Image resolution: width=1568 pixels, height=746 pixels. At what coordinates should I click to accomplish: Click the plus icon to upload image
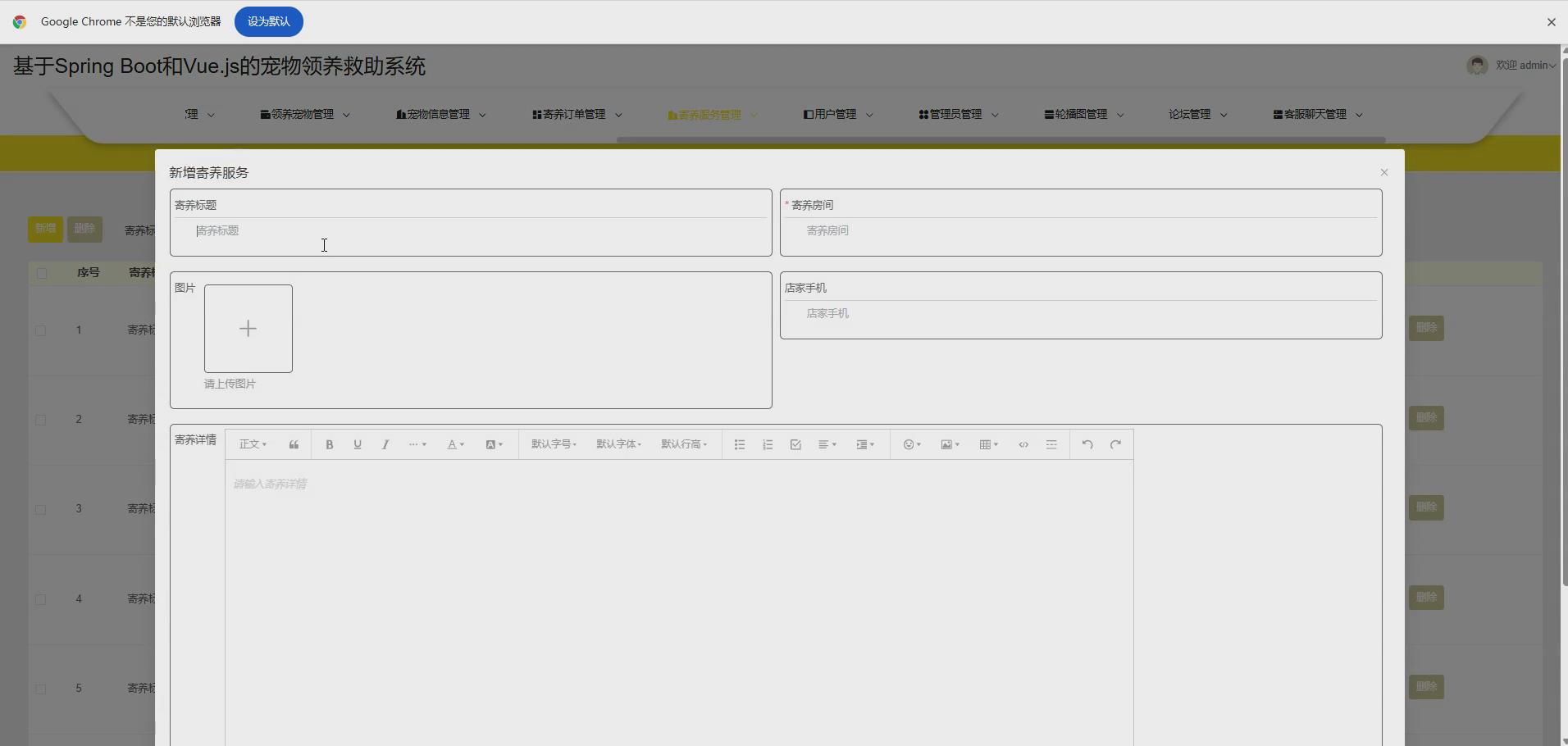[248, 329]
